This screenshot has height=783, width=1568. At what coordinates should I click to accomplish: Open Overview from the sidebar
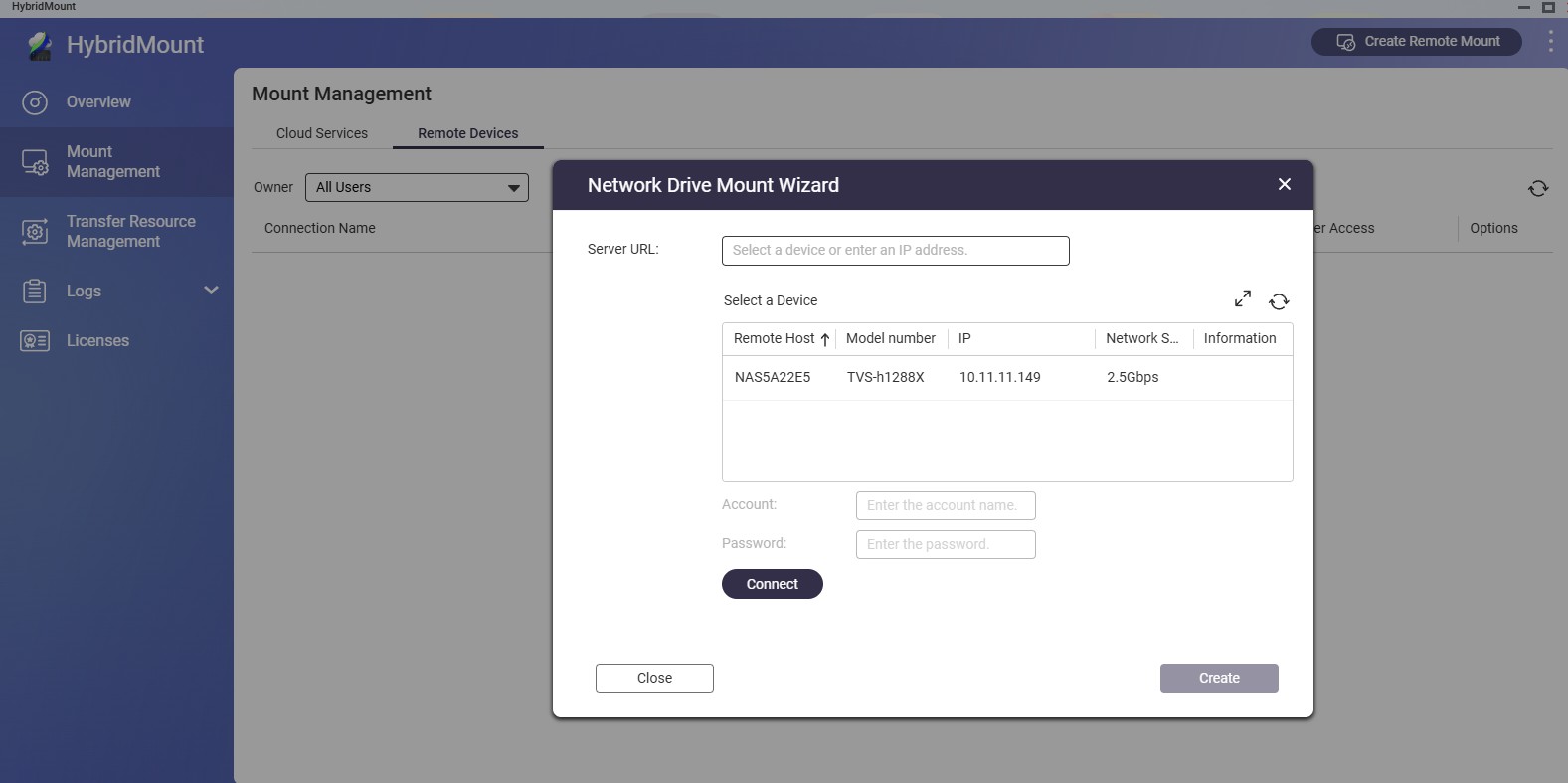point(97,102)
